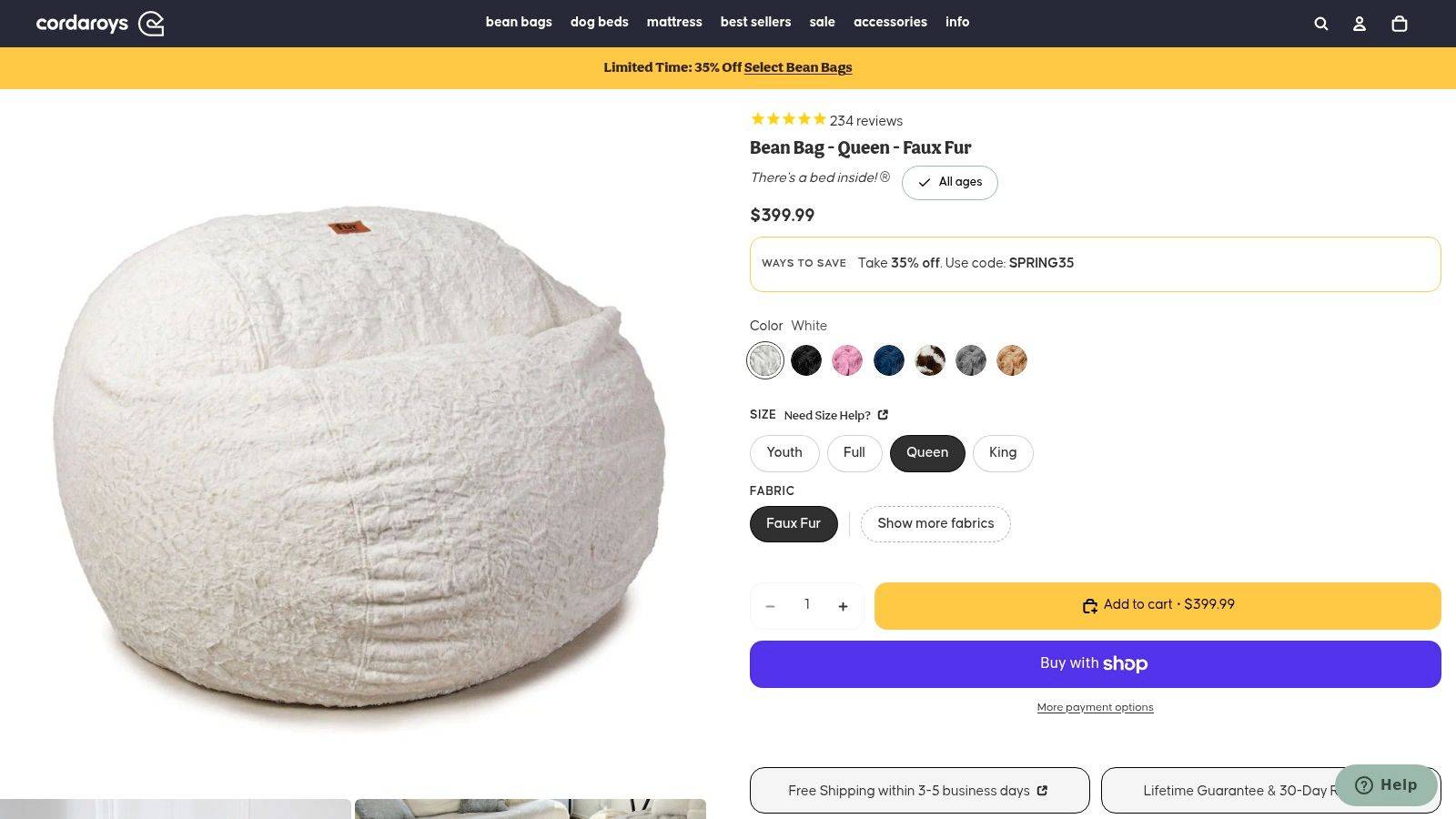Open the accessories navigation dropdown

click(890, 22)
